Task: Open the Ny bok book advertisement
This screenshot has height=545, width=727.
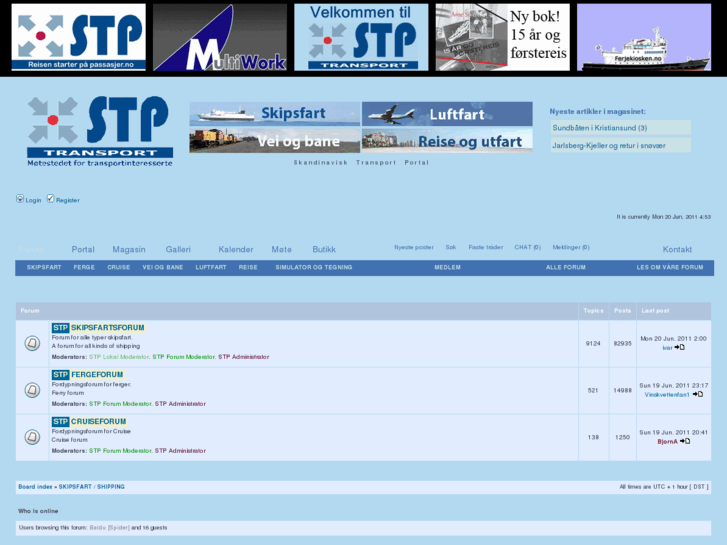Action: 503,37
